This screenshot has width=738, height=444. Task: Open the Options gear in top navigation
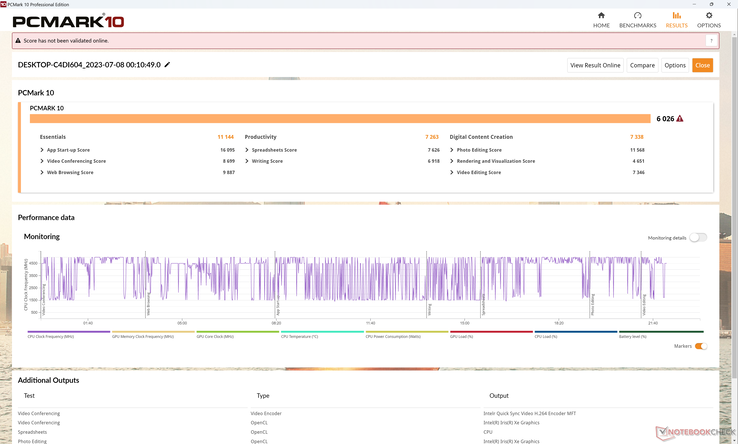pyautogui.click(x=708, y=19)
